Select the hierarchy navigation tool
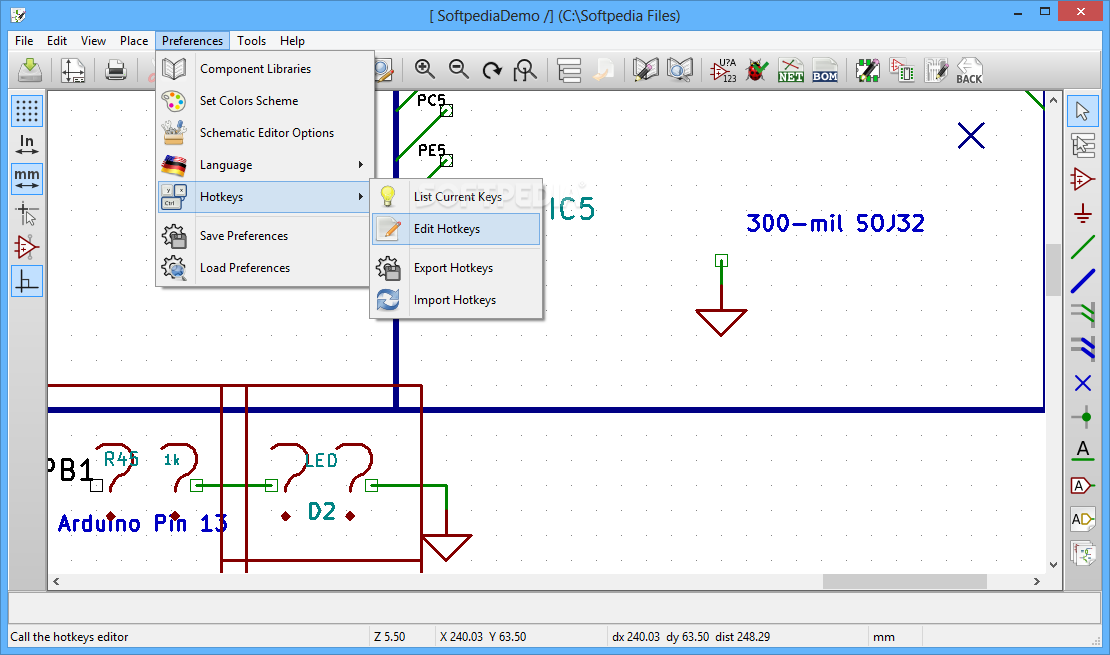 click(1082, 145)
